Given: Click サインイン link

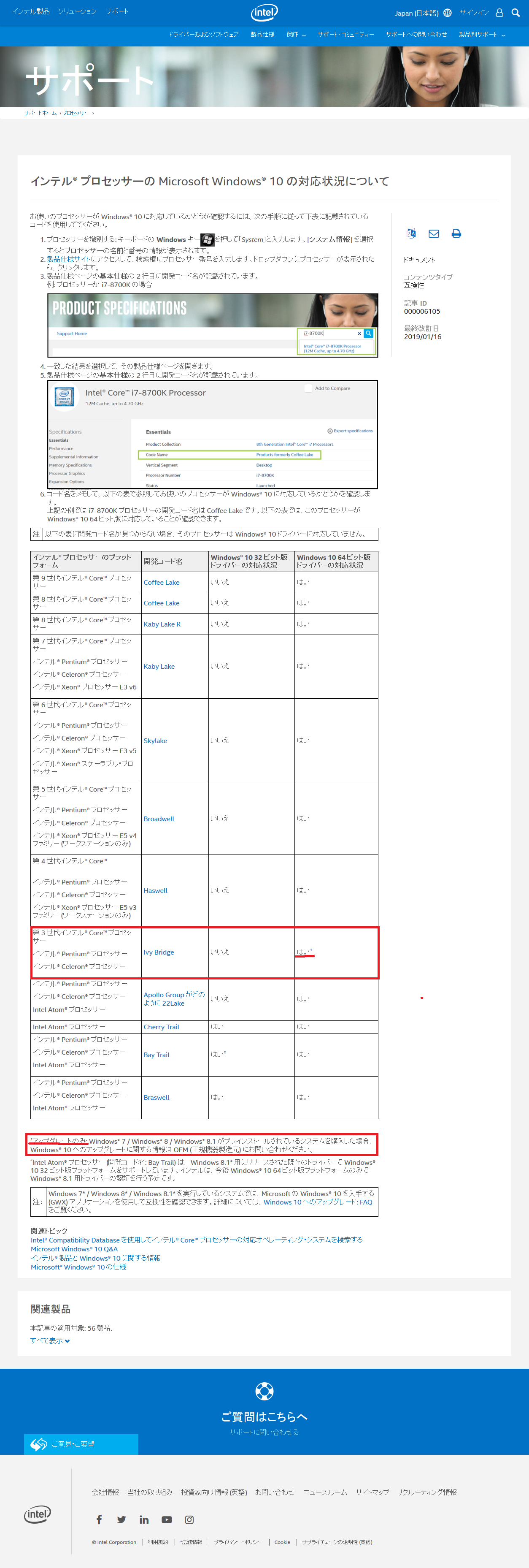Looking at the screenshot, I should [x=474, y=13].
